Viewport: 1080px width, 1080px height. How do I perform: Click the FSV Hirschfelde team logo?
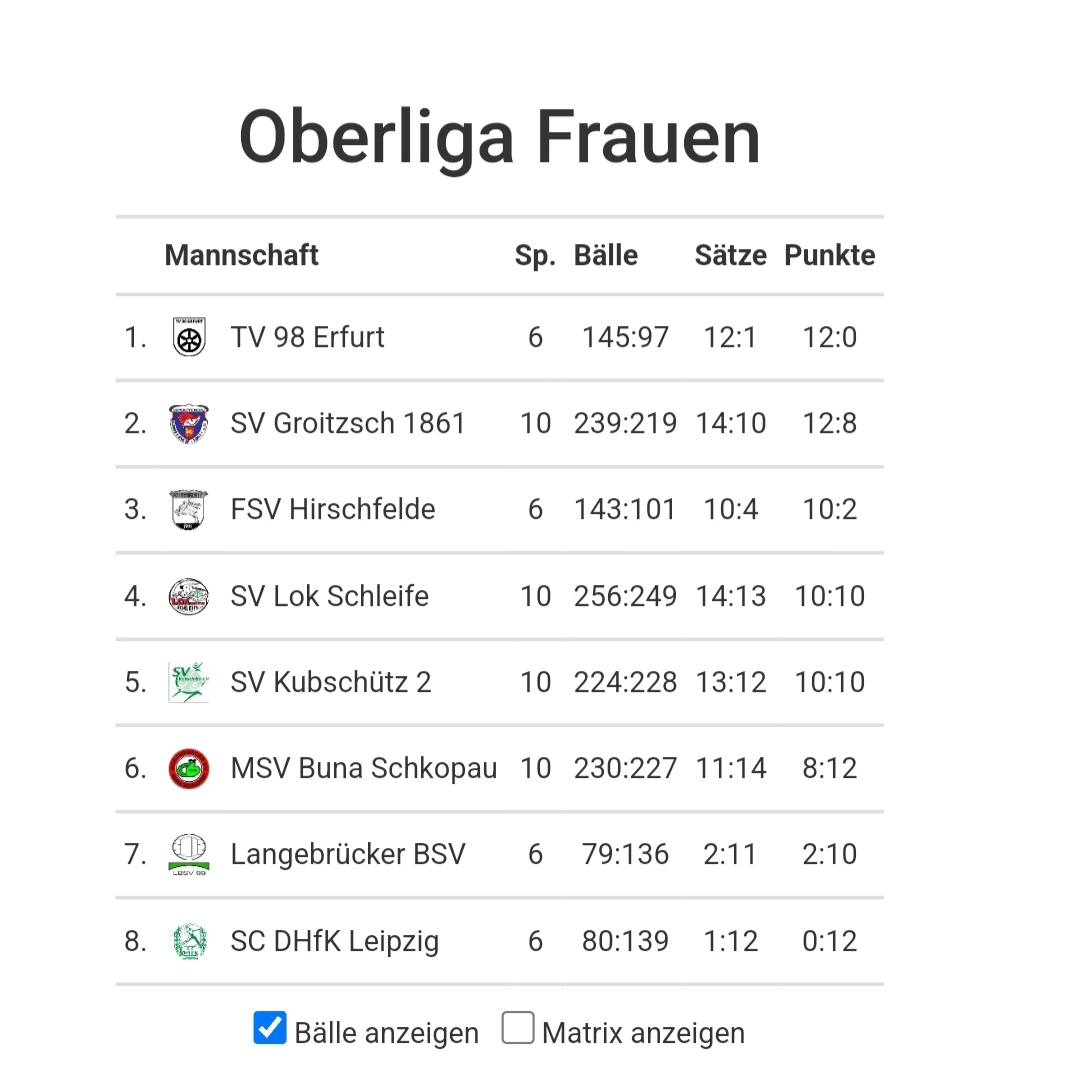[x=189, y=510]
